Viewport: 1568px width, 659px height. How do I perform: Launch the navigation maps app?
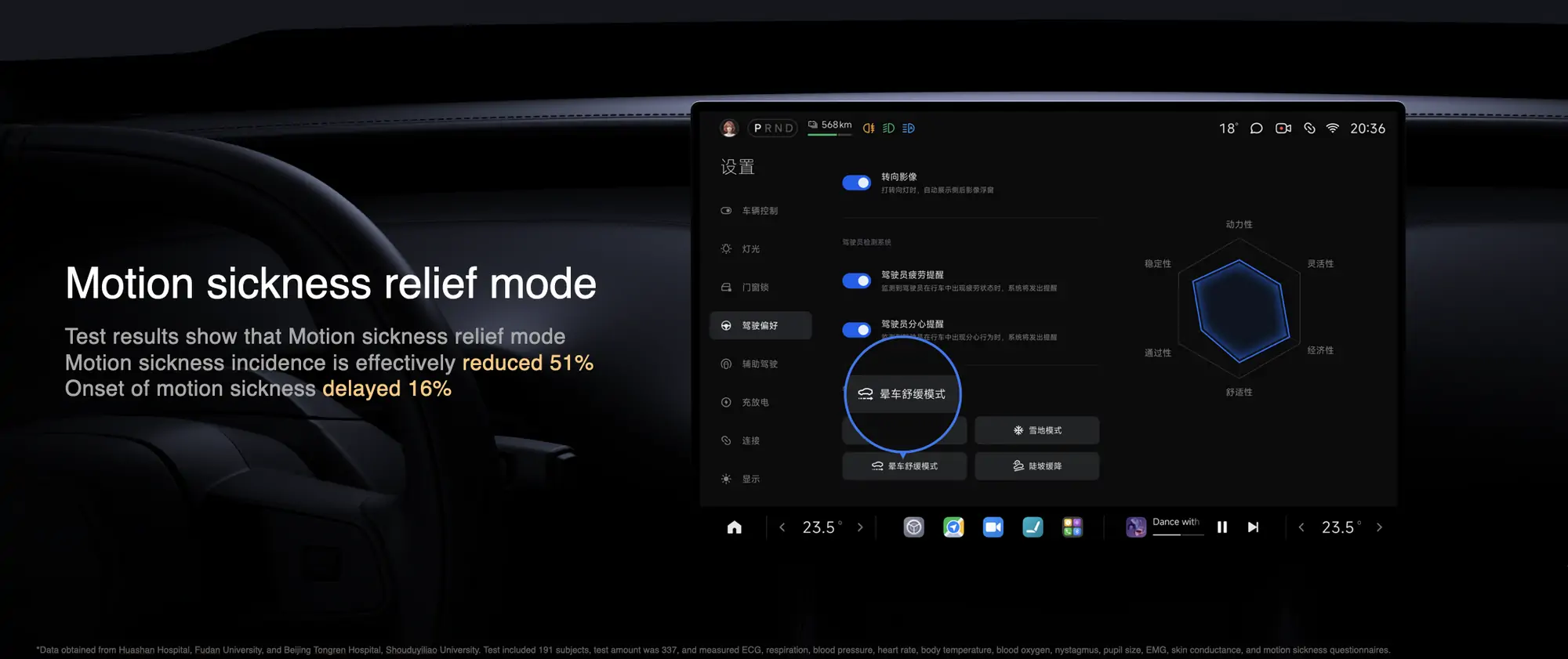pos(953,527)
